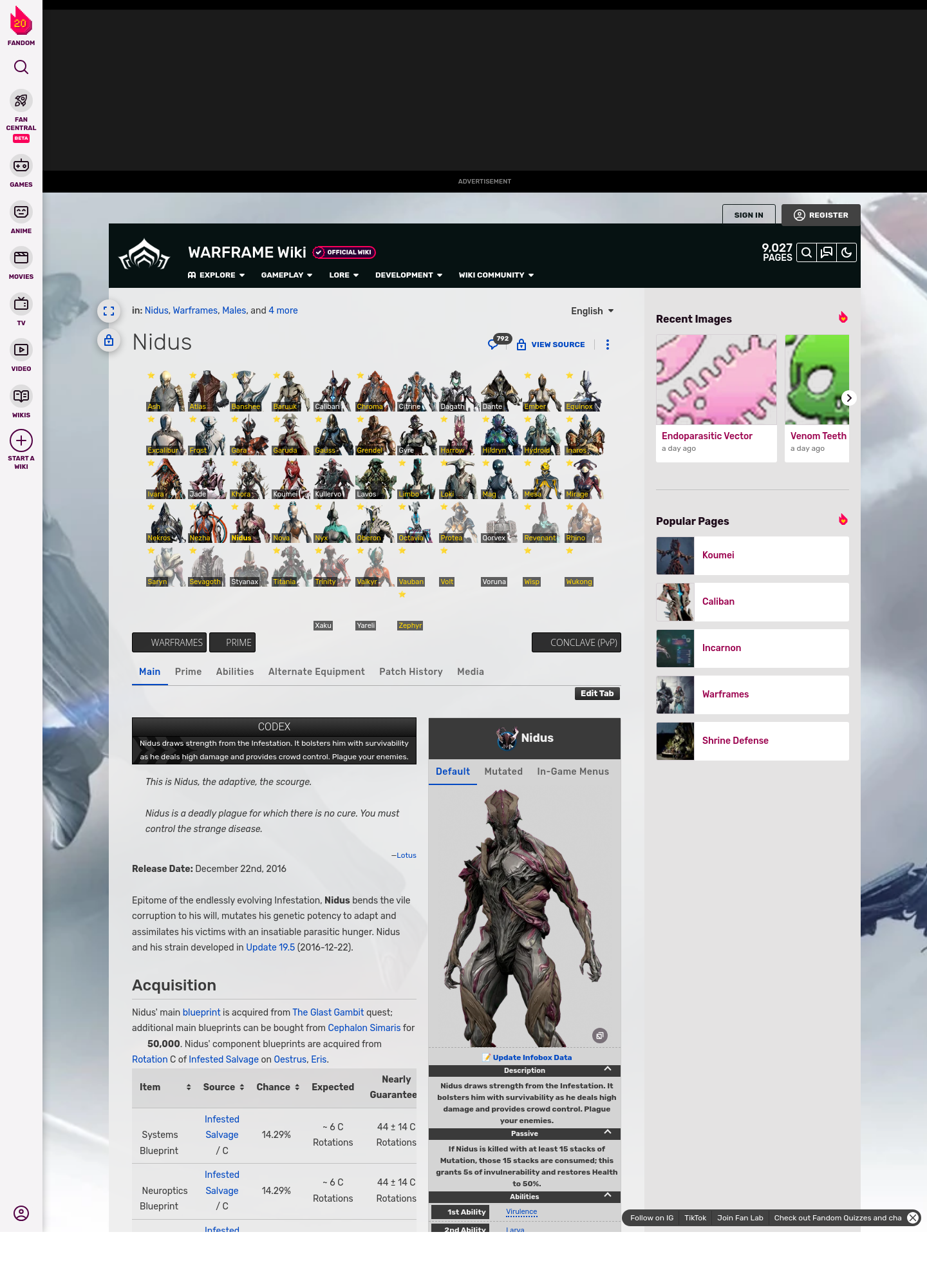927x1288 pixels.
Task: Click Update Infobox Data link
Action: click(x=532, y=1057)
